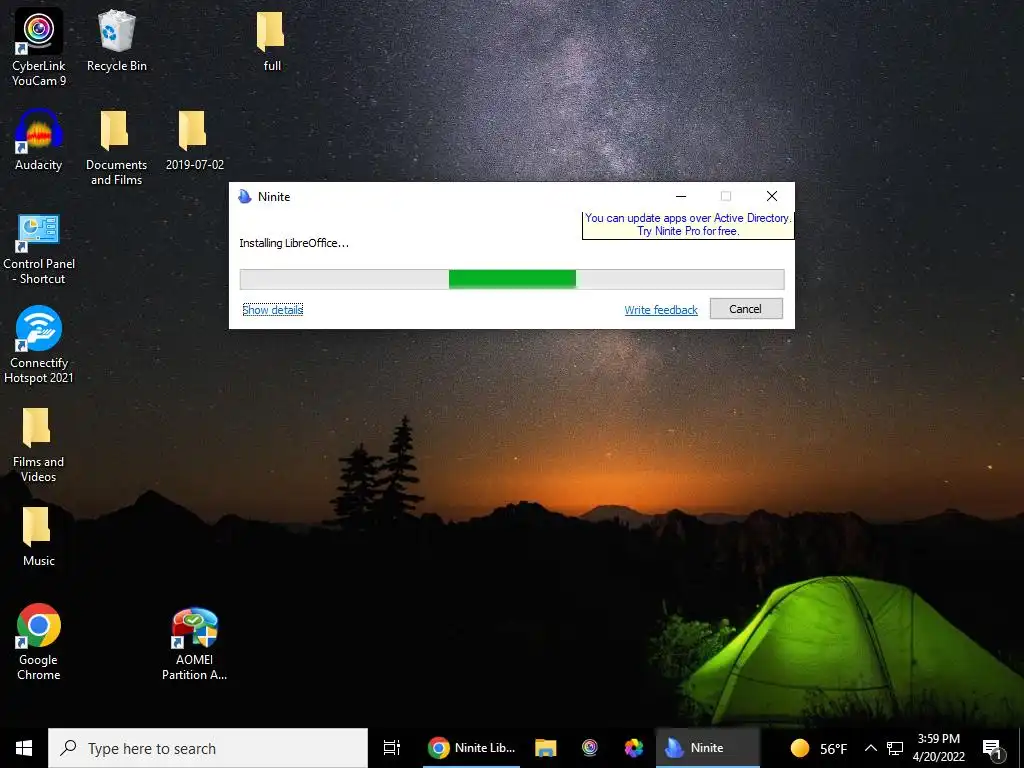Open Task View on taskbar

[x=392, y=748]
